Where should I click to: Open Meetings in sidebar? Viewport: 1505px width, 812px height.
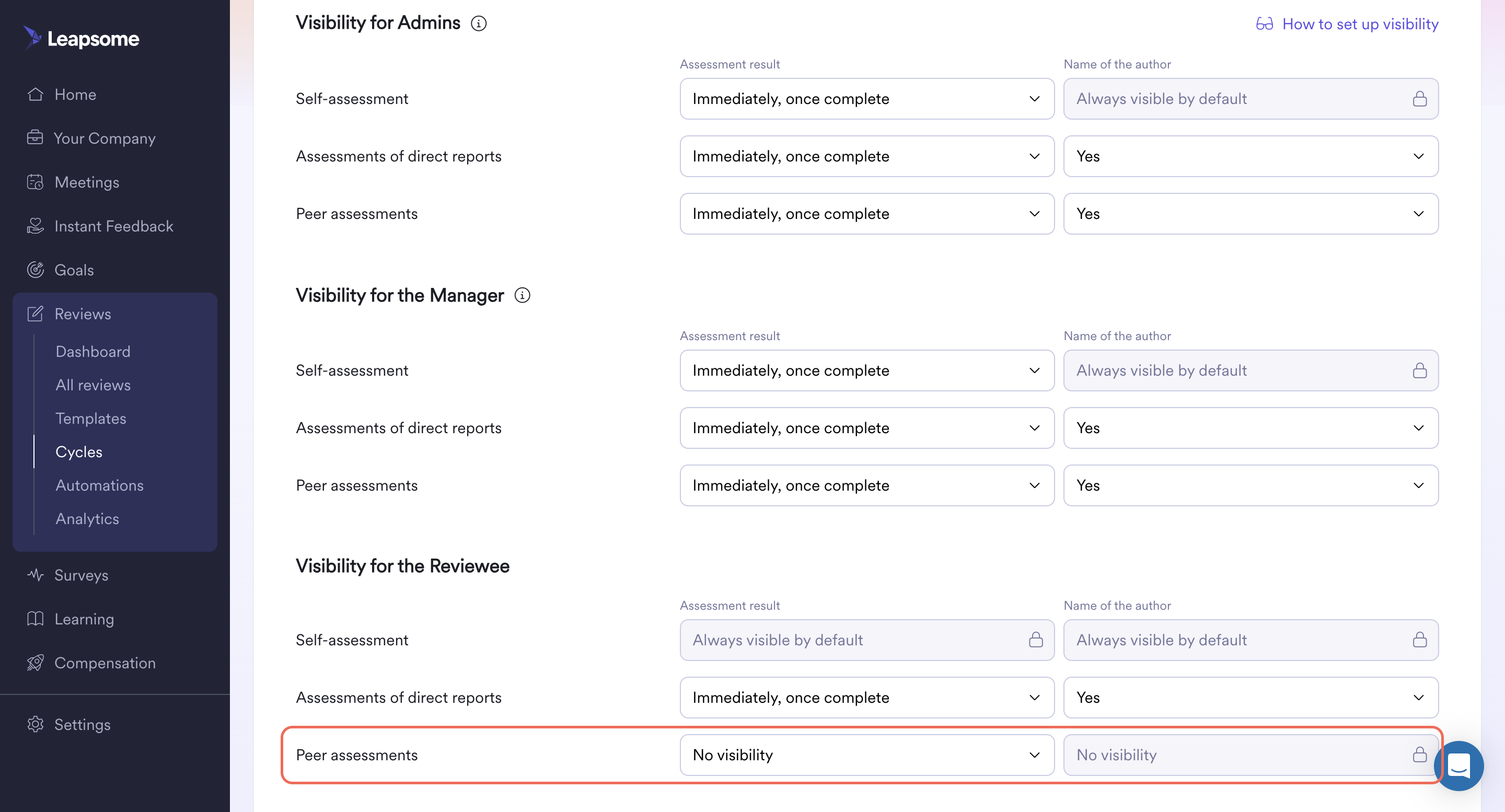(x=87, y=182)
